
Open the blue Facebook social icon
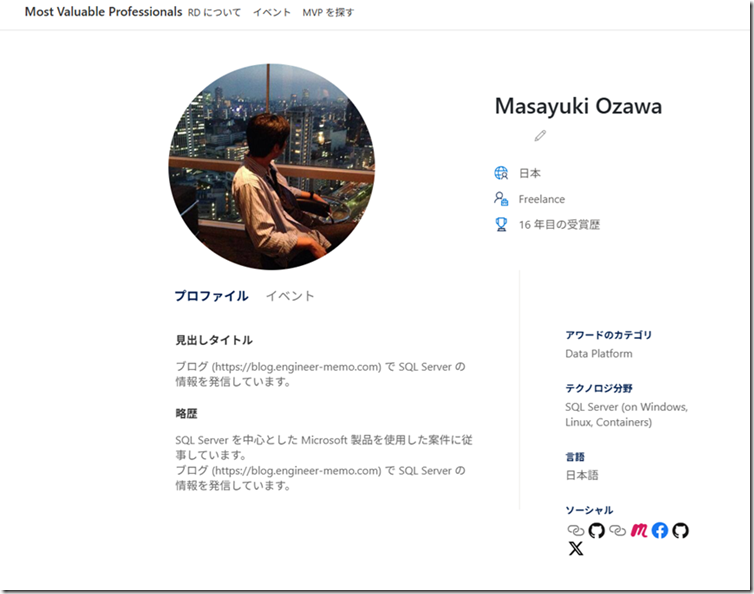pos(660,531)
